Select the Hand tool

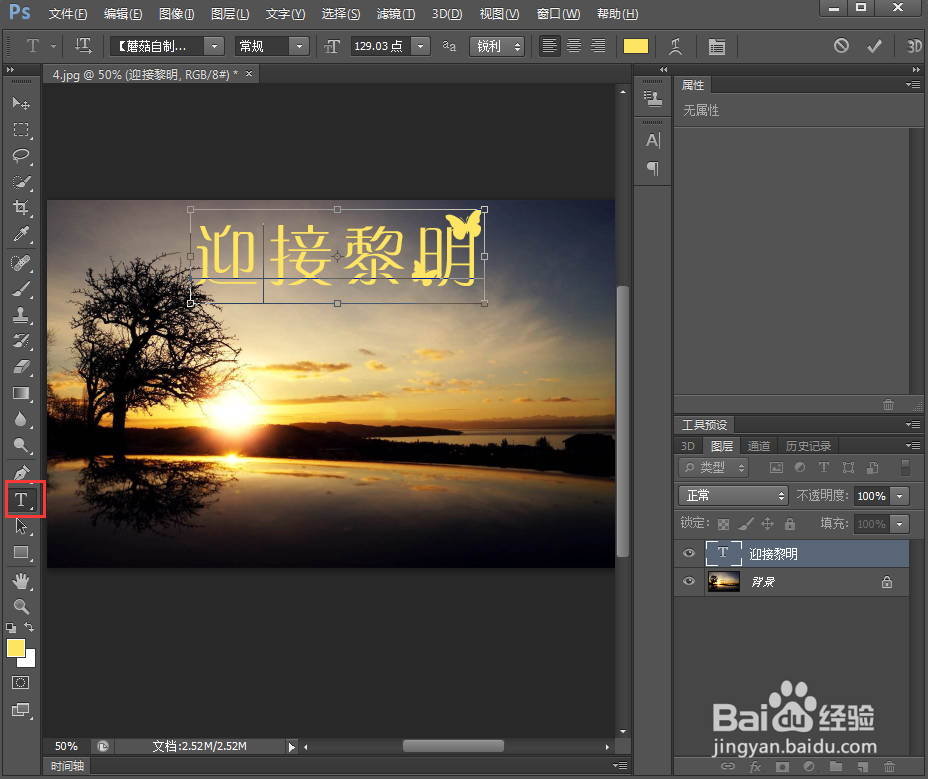click(x=22, y=581)
